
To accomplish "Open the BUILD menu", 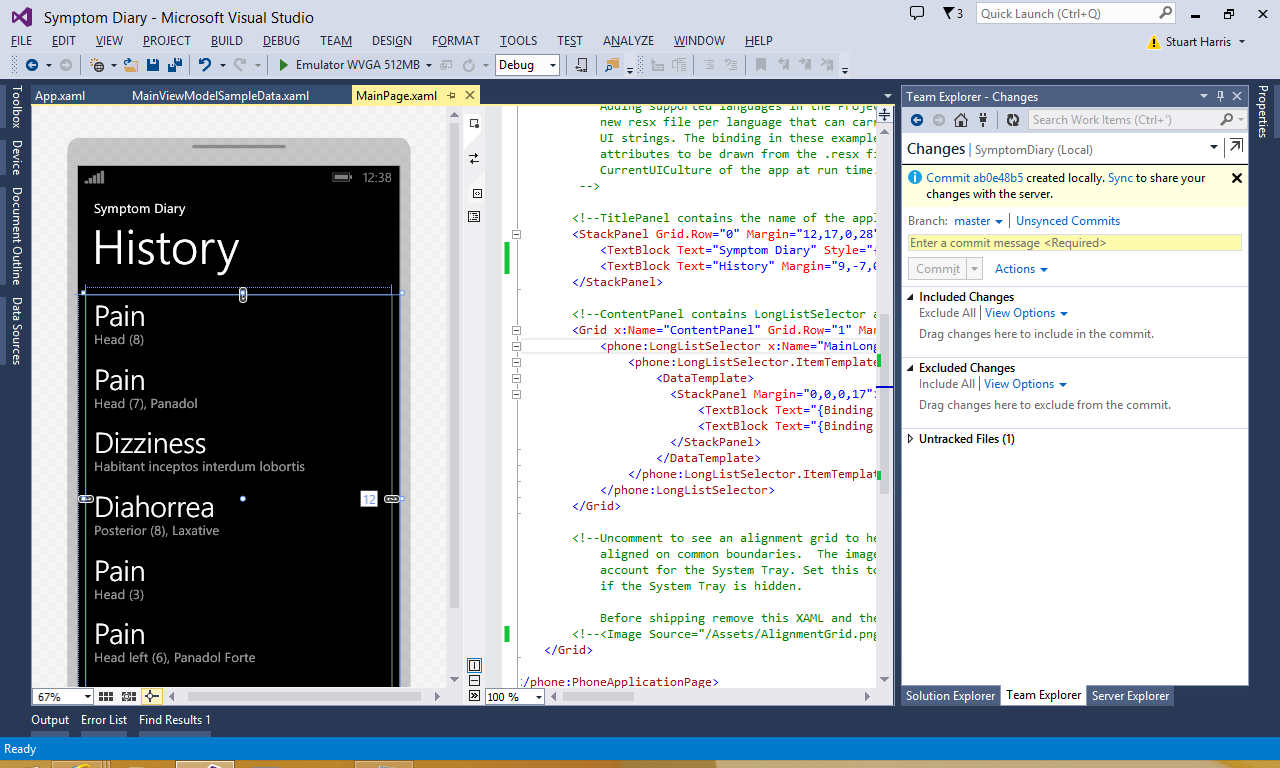I will point(226,41).
